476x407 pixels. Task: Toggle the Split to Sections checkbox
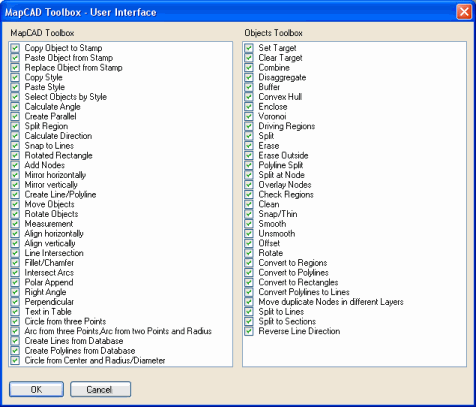pyautogui.click(x=249, y=321)
